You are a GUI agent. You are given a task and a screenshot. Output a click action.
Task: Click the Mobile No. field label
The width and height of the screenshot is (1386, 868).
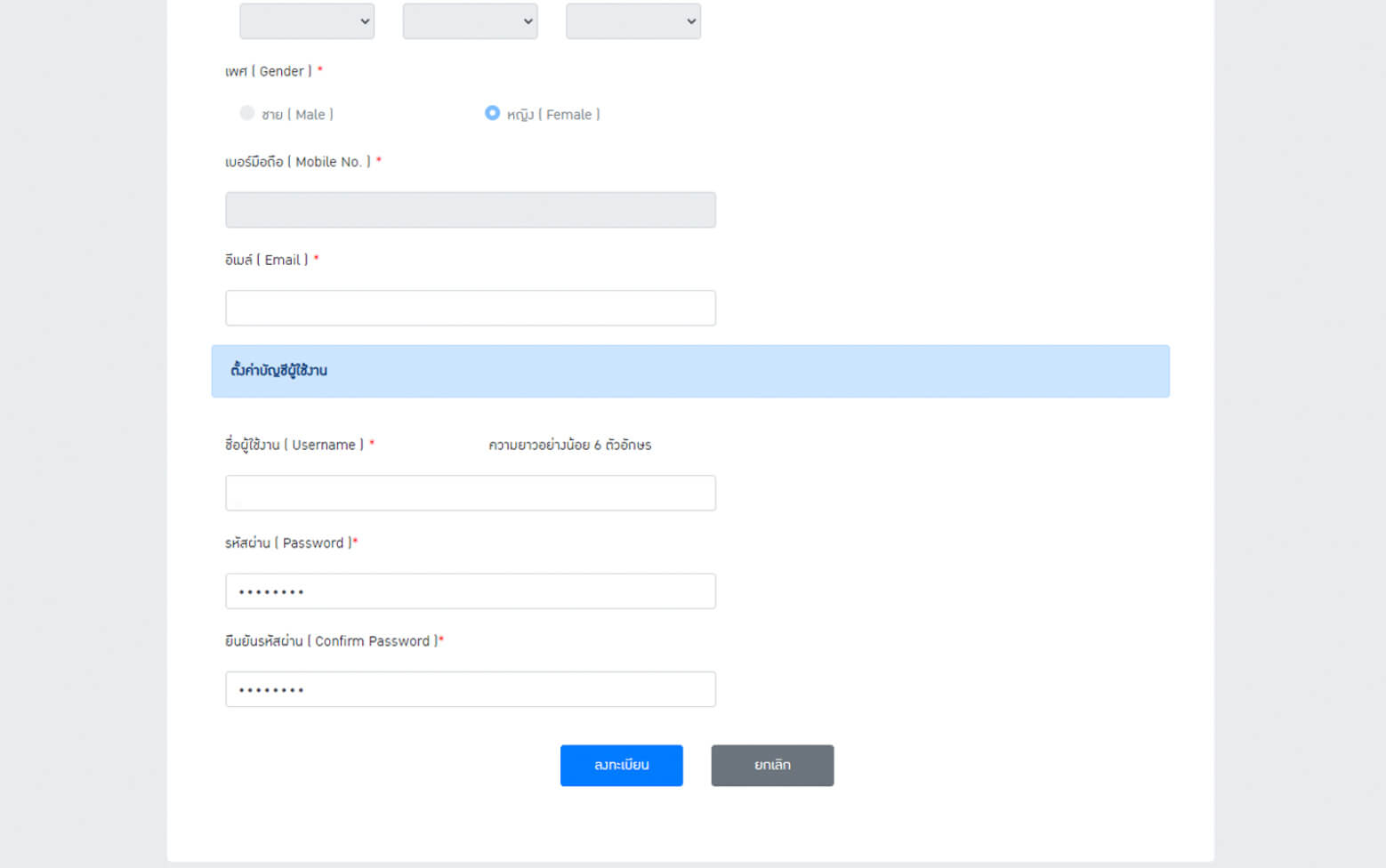click(x=297, y=162)
